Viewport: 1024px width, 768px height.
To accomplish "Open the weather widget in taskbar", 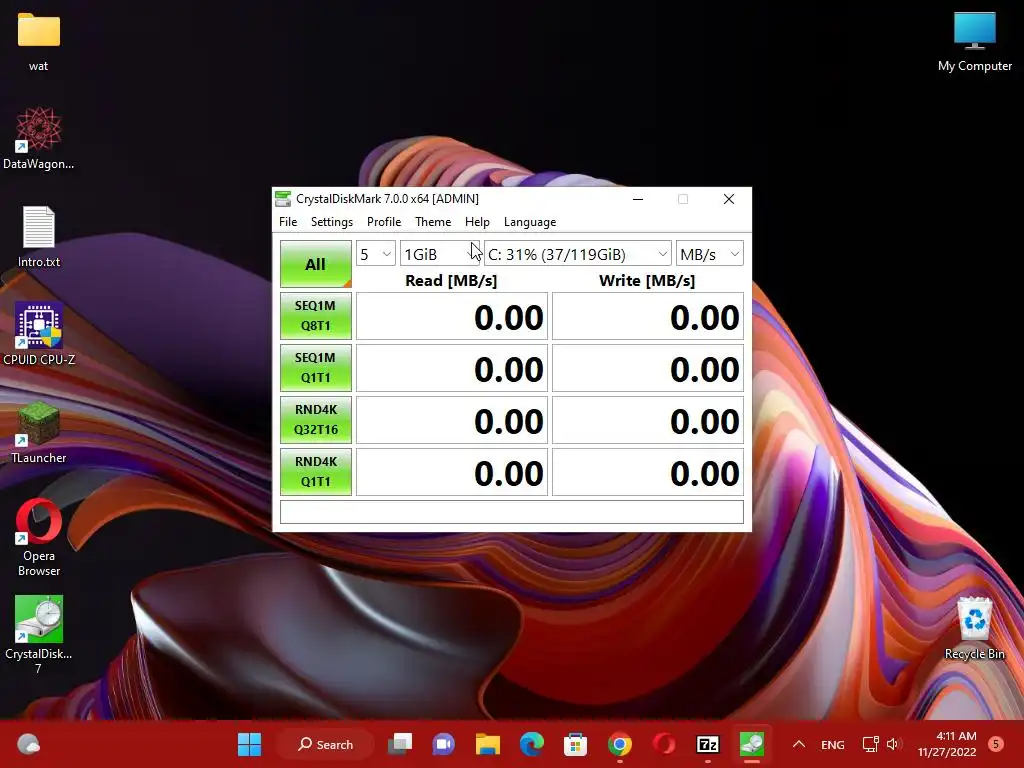I will tap(28, 744).
